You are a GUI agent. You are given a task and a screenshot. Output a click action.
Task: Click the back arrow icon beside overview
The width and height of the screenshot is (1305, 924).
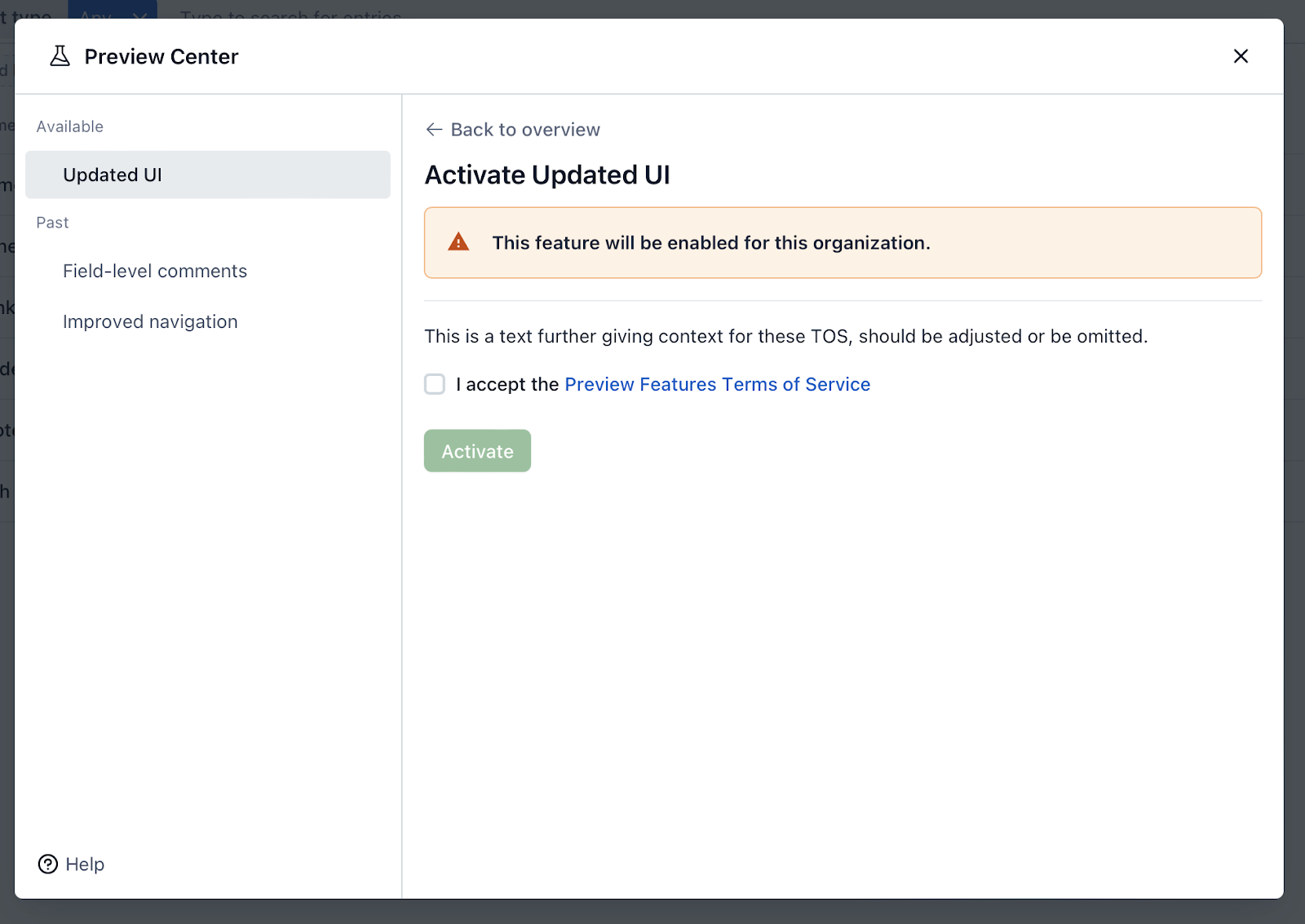(433, 129)
